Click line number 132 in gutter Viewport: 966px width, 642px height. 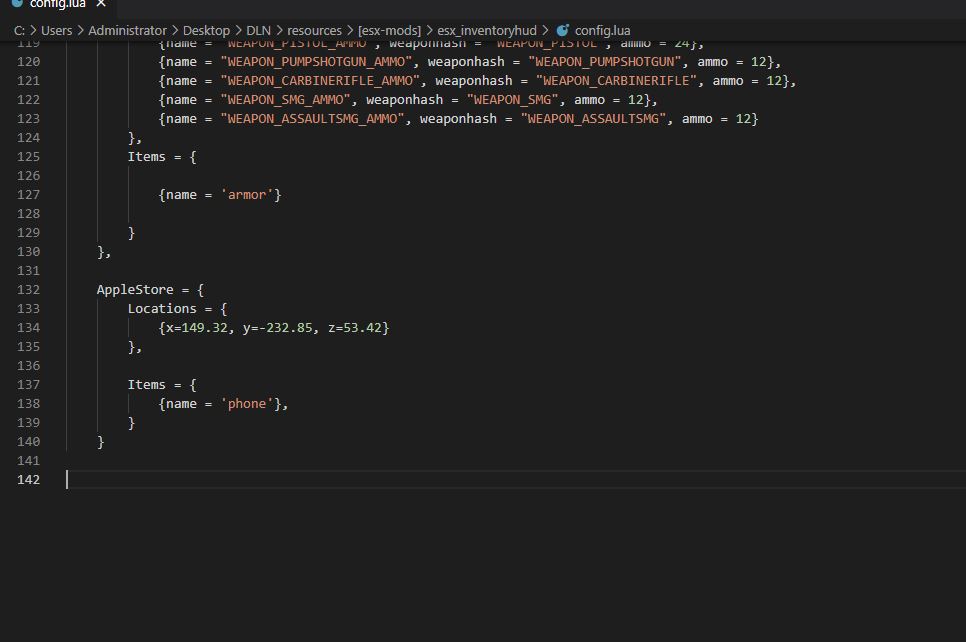pyautogui.click(x=28, y=290)
